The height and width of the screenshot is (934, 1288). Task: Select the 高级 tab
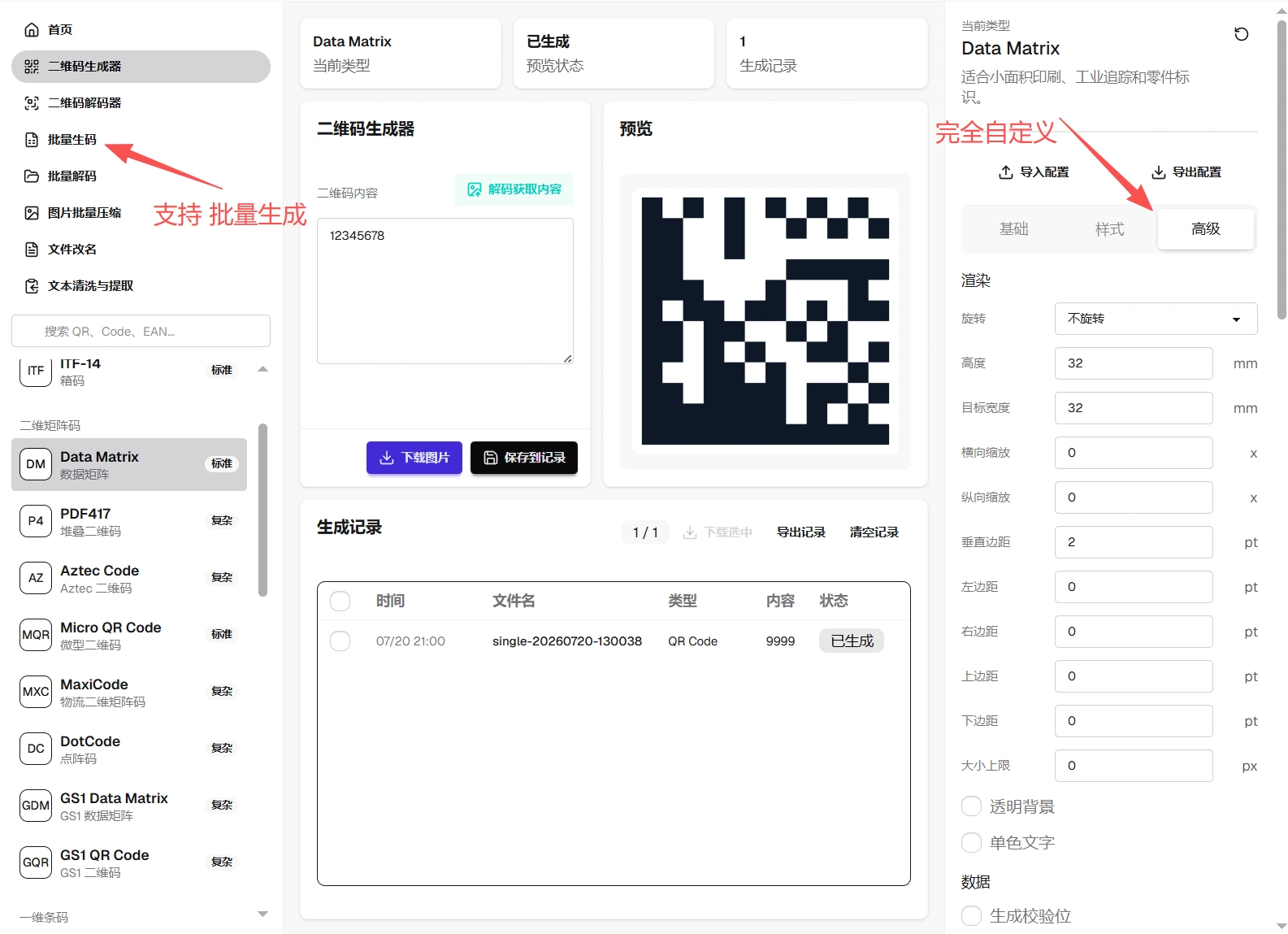pos(1205,229)
